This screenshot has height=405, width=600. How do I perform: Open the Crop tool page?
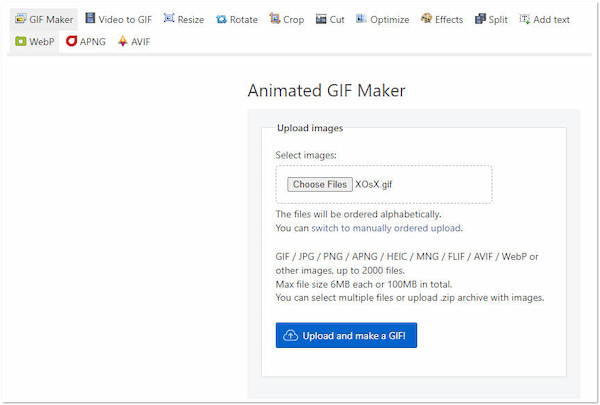coord(293,20)
